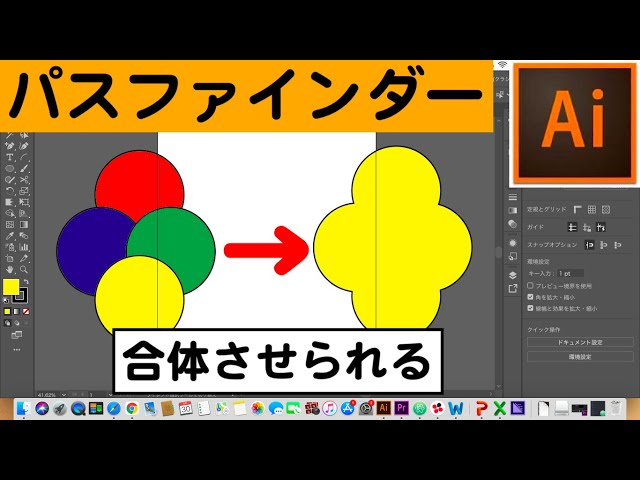Click the キー入力 1 pt field
The width and height of the screenshot is (640, 480).
[x=570, y=273]
